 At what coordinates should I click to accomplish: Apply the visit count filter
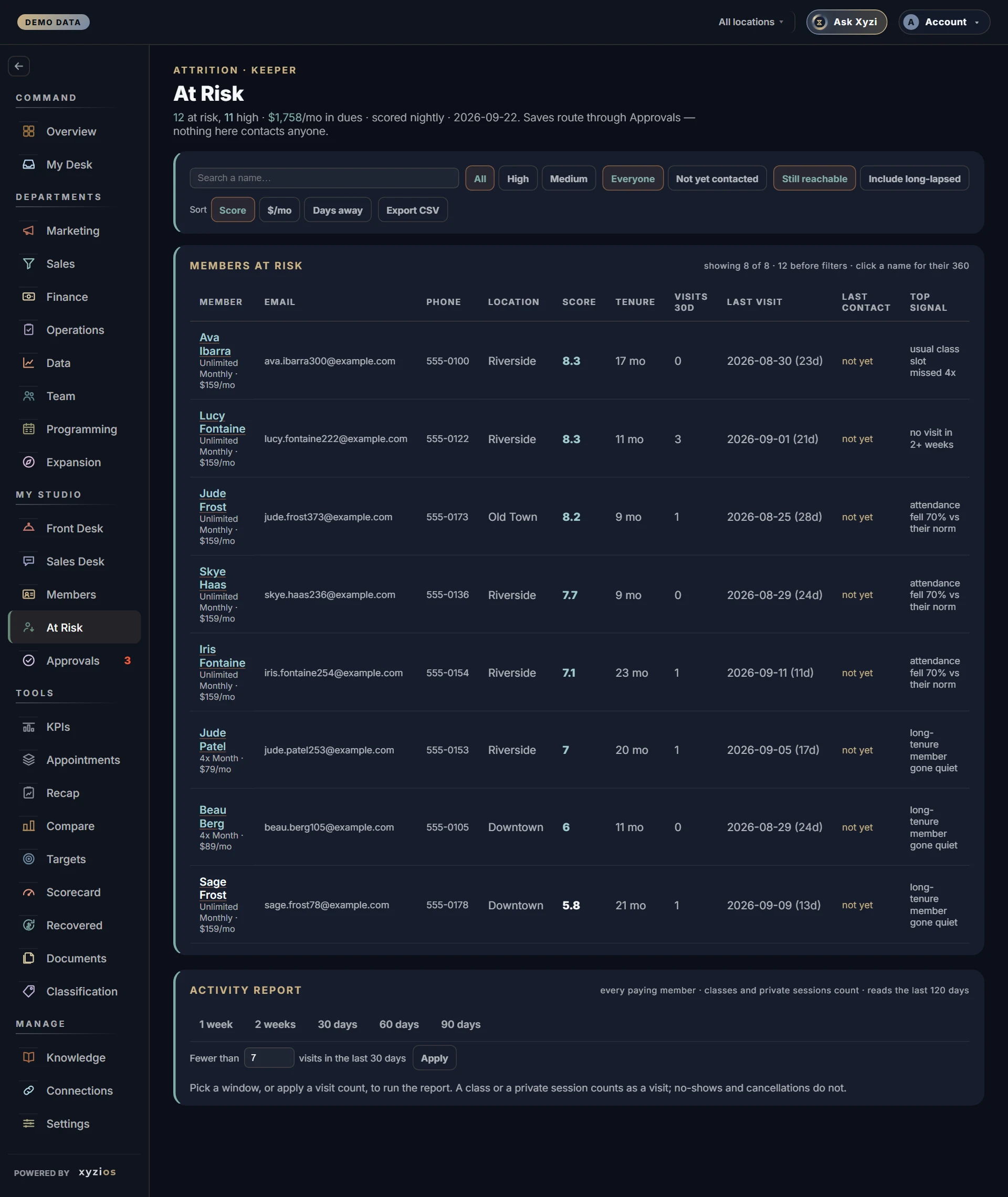pyautogui.click(x=434, y=1058)
